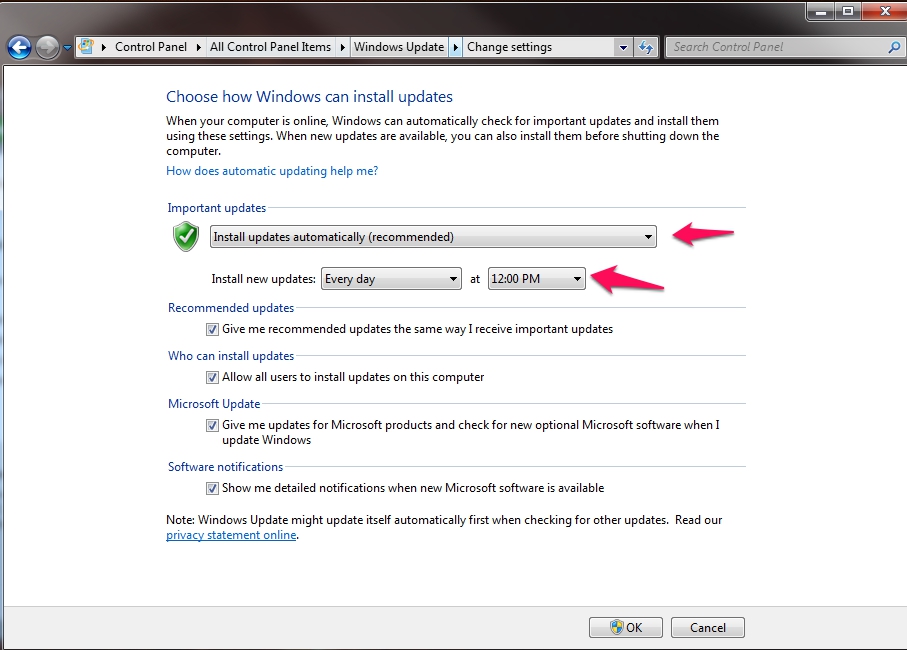Click the Control Panel icon in address bar
This screenshot has height=650, width=907.
point(87,47)
